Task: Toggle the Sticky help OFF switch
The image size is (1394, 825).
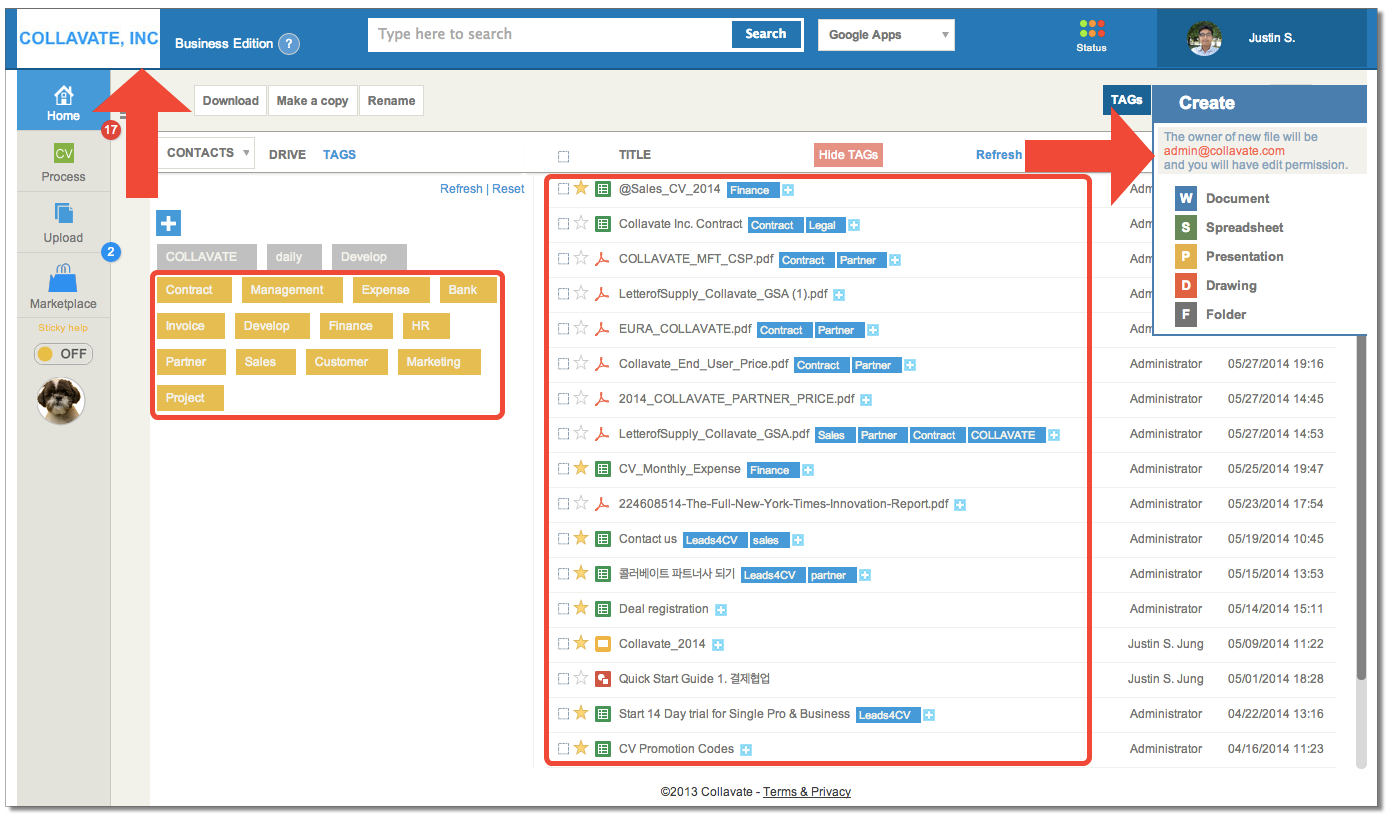Action: pos(63,354)
